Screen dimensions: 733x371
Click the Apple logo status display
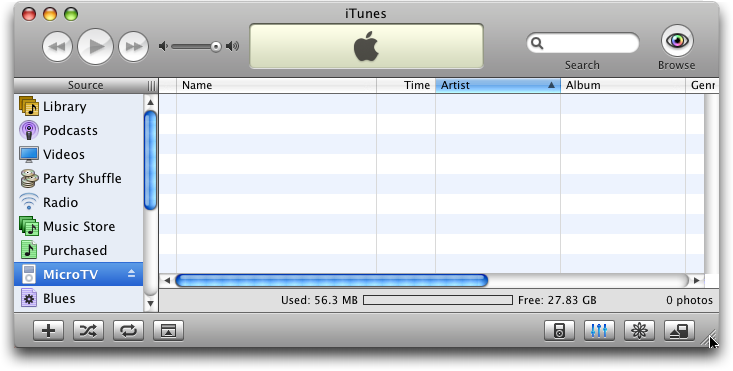coord(366,46)
